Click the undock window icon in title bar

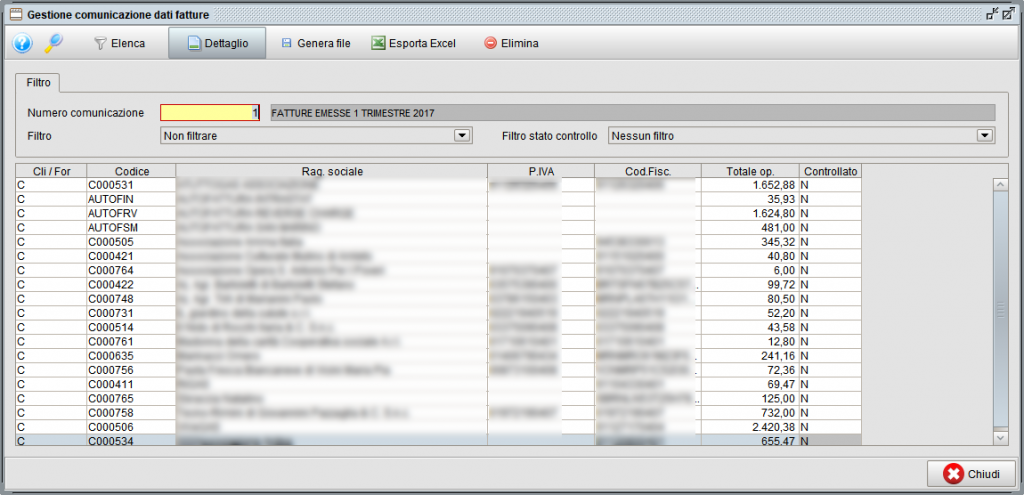(991, 14)
